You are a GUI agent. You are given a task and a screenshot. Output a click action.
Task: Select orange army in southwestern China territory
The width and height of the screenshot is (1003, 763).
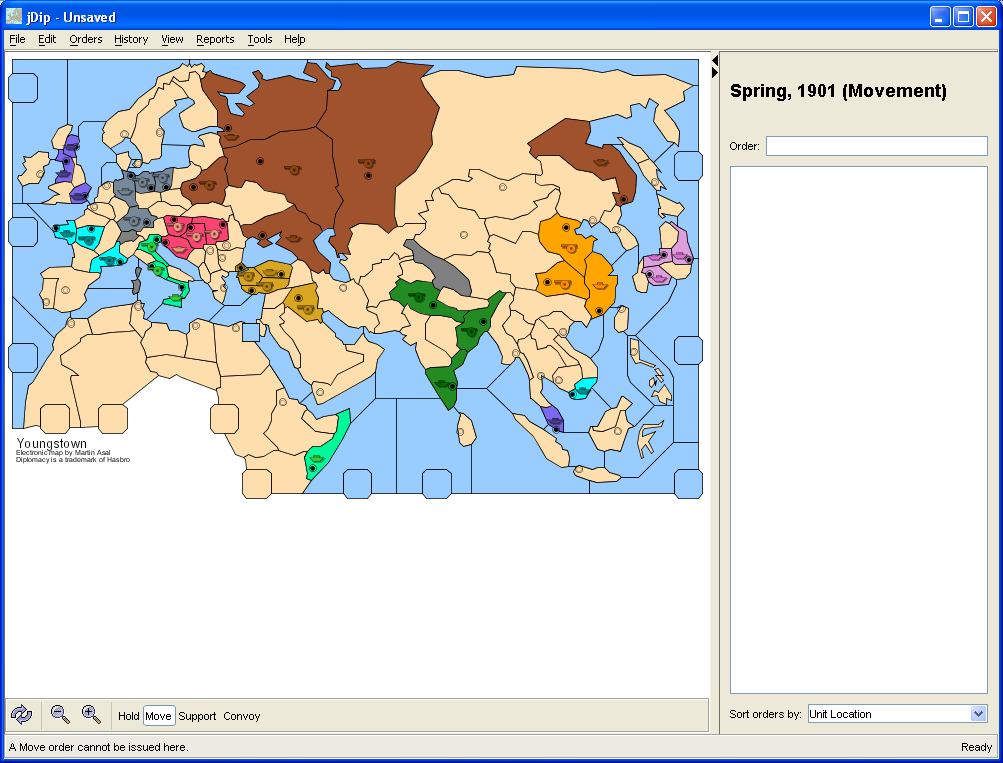click(x=563, y=283)
